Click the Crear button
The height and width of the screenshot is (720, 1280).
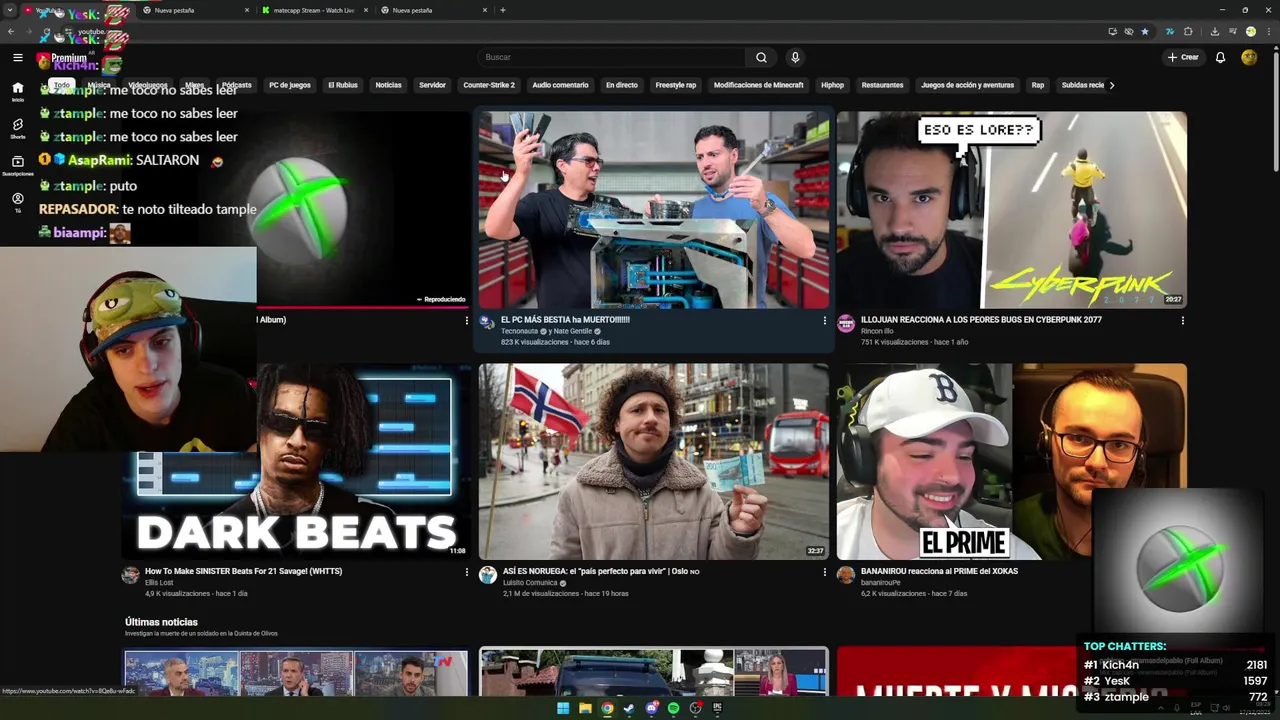pos(1182,57)
